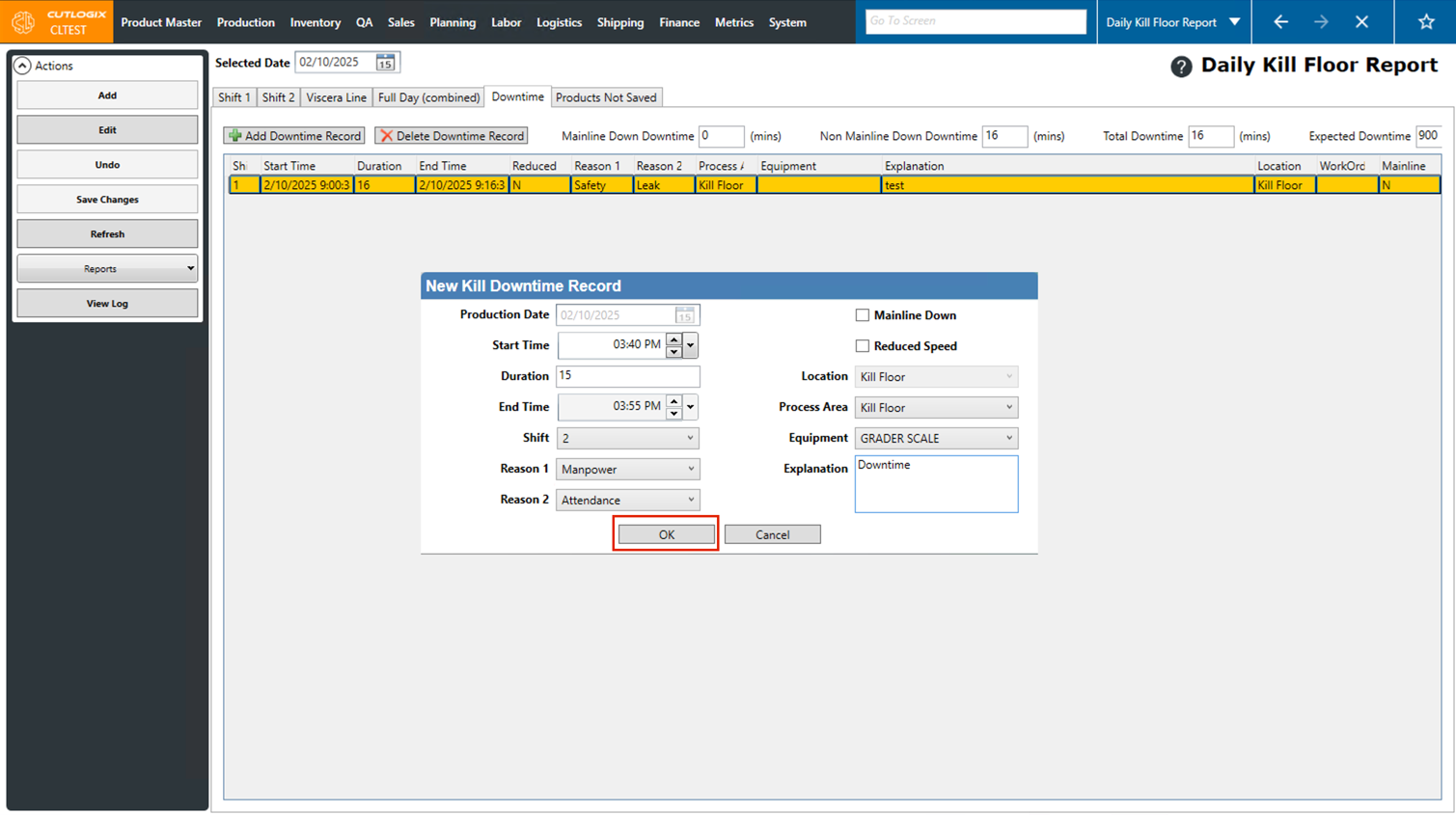
Task: Switch to the Viscera Line tab
Action: (x=336, y=97)
